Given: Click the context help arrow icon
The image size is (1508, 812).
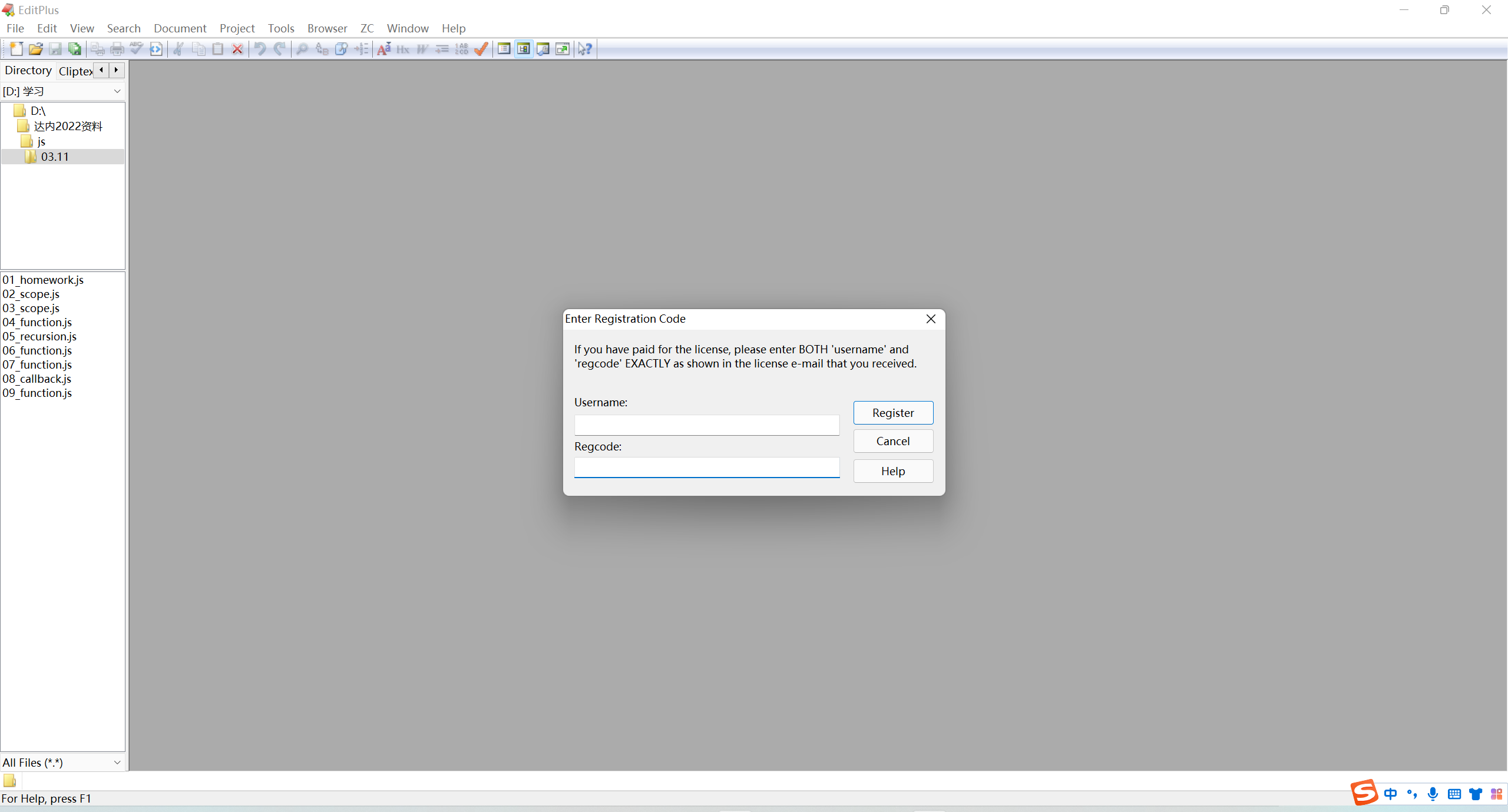Looking at the screenshot, I should pyautogui.click(x=584, y=49).
